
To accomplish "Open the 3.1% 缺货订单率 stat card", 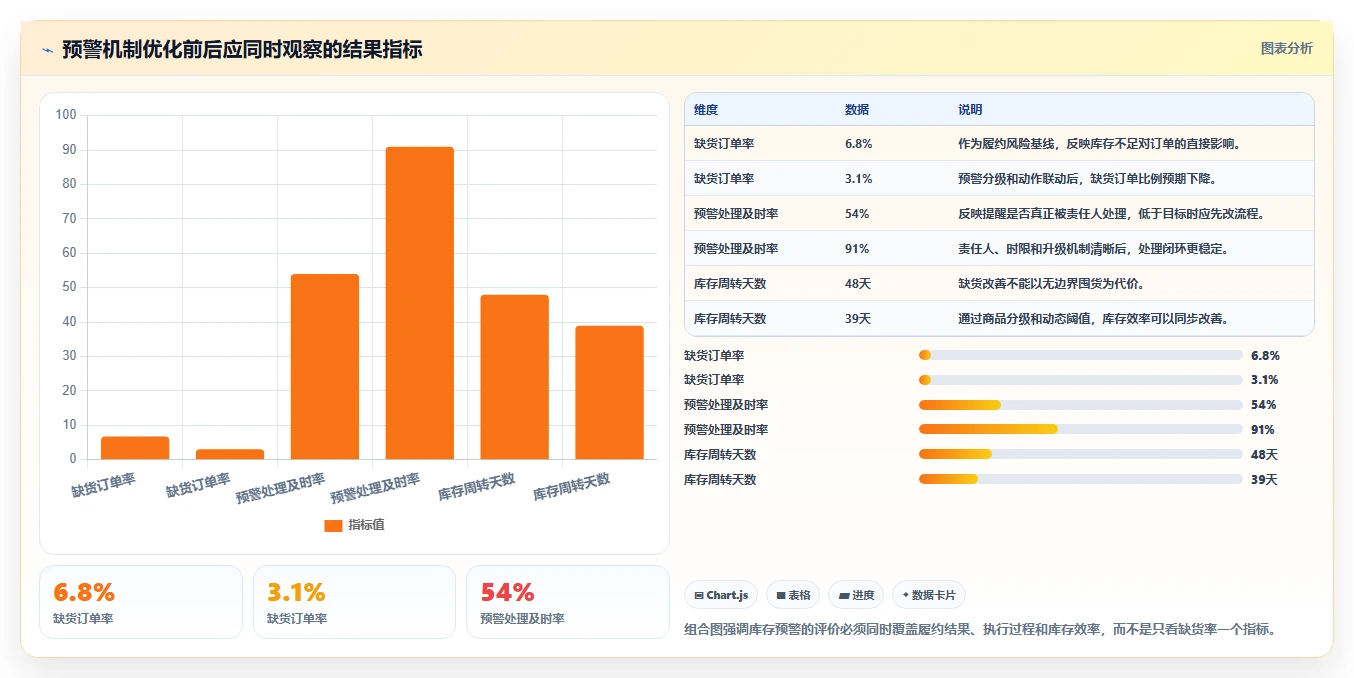I will point(354,602).
